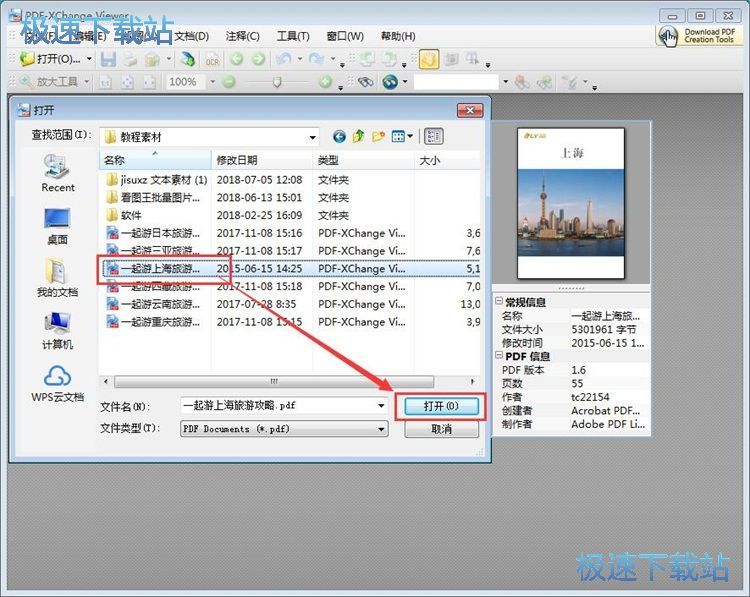Click the file name input field
The image size is (750, 597).
coord(278,406)
